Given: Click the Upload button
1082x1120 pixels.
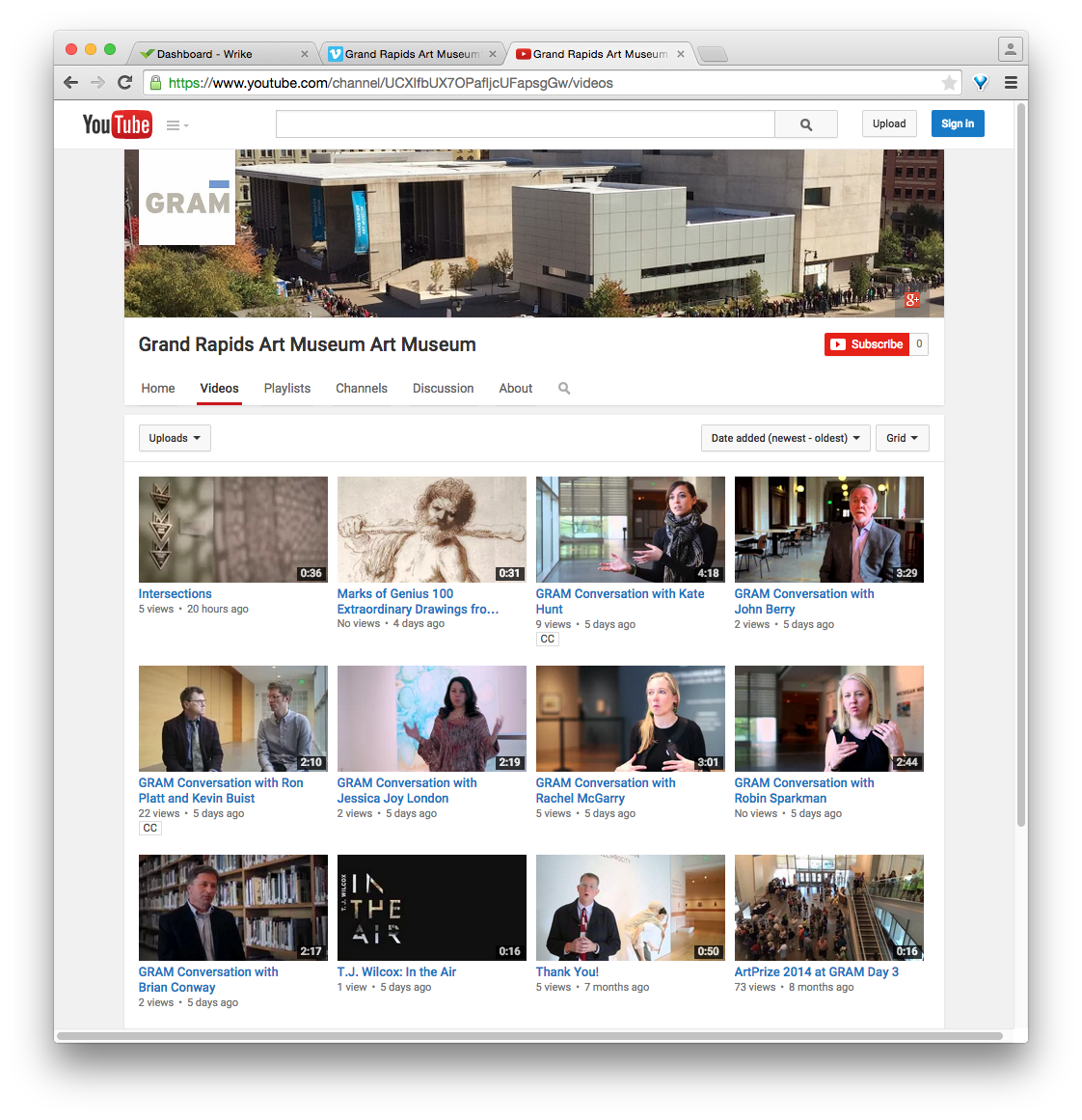Looking at the screenshot, I should (x=889, y=123).
